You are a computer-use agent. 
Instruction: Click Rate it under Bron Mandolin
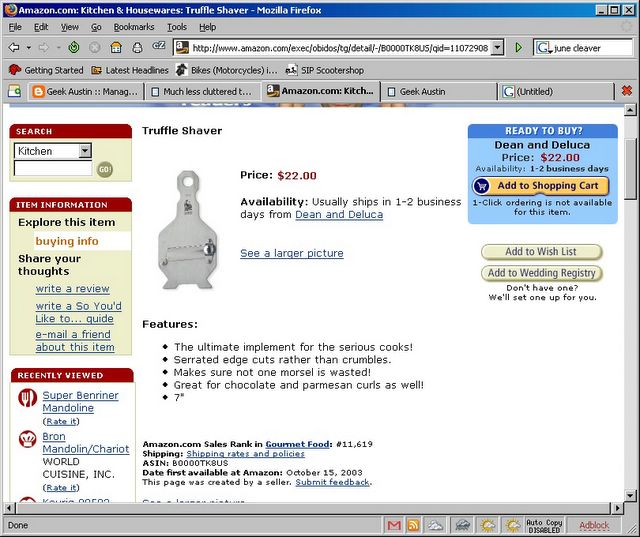point(61,488)
